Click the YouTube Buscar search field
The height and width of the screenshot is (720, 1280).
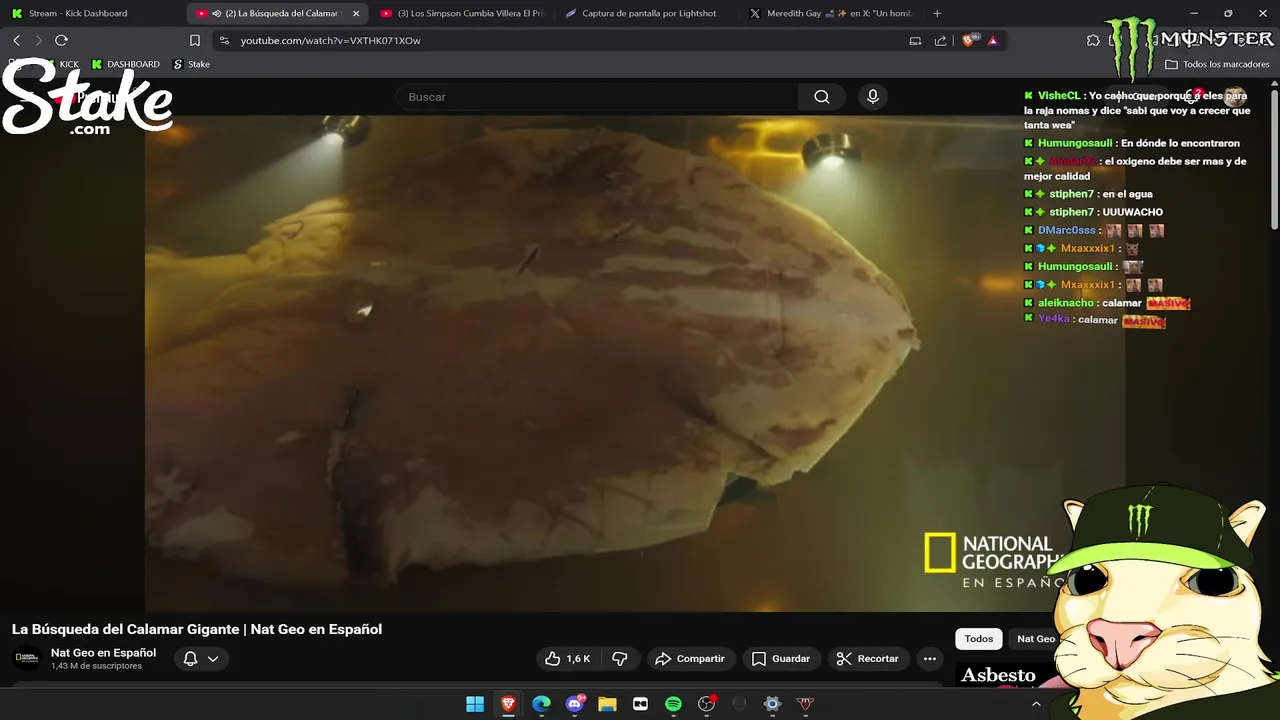click(597, 97)
